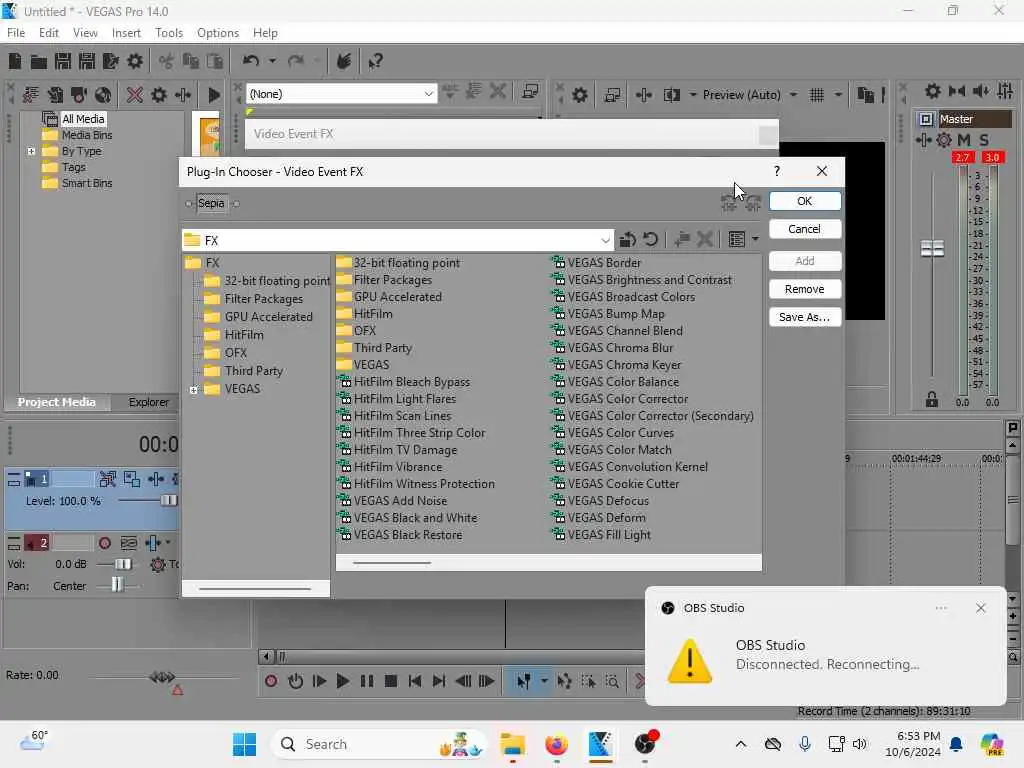1024x768 pixels.
Task: Click the New project icon in main toolbar
Action: 15,61
